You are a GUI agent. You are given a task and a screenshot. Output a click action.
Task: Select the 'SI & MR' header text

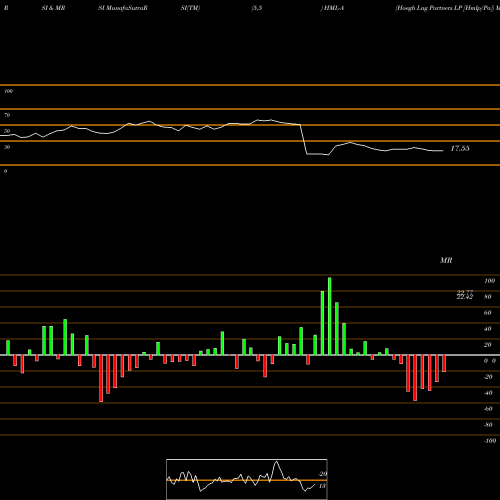(x=53, y=8)
